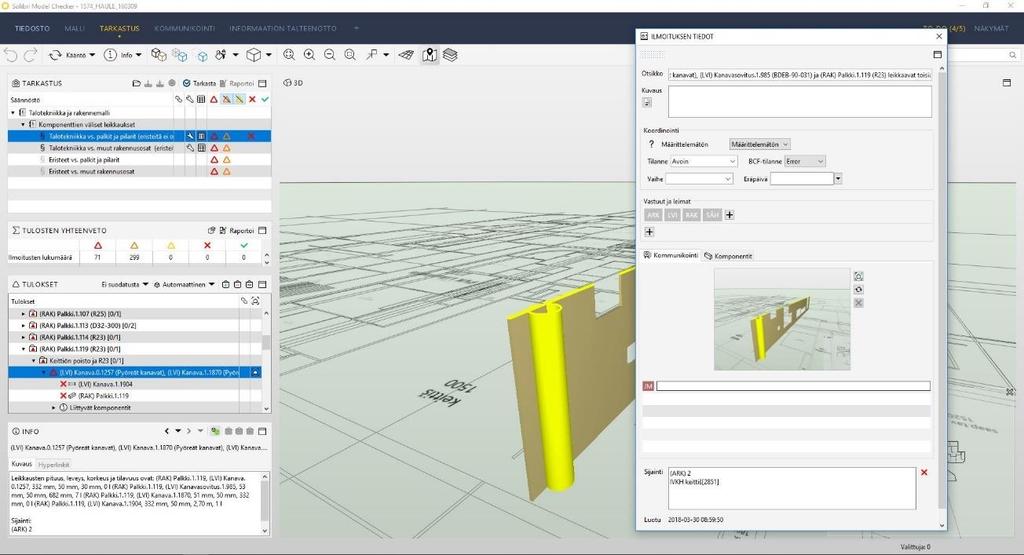
Task: Select Talotekniikka vs. muut rakennusosat rule
Action: pos(110,148)
